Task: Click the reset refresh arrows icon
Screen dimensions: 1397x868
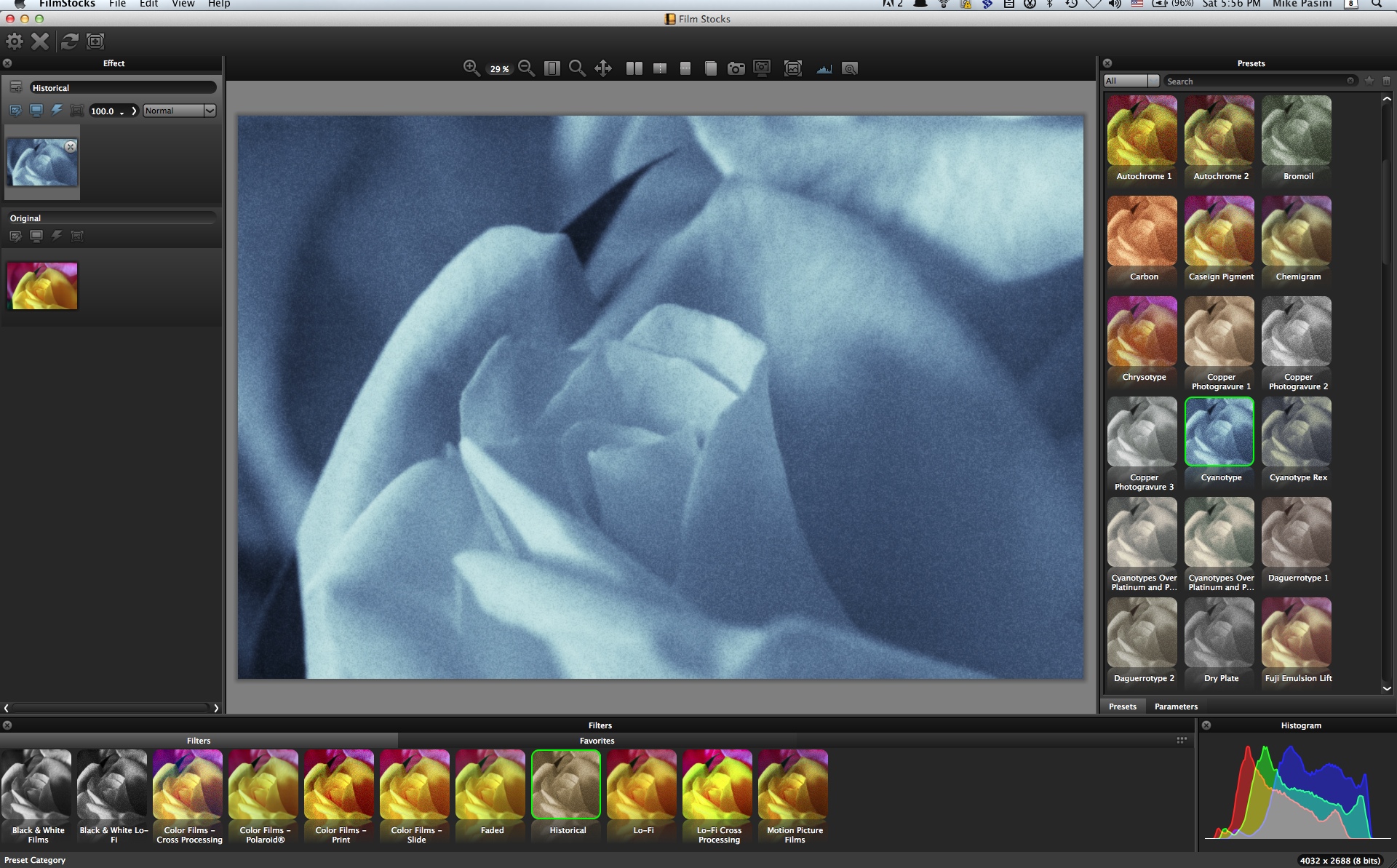Action: tap(69, 41)
